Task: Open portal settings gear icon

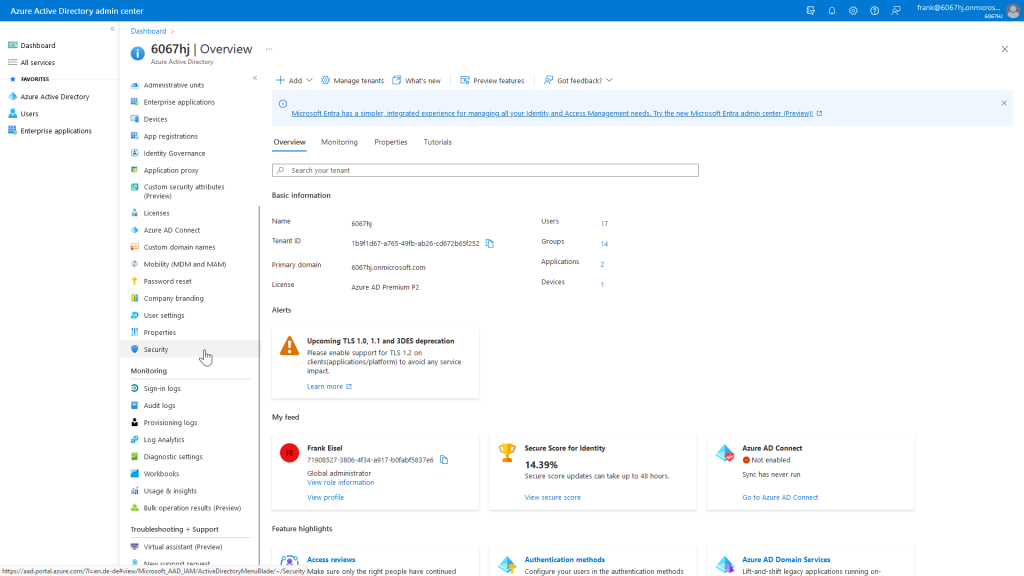Action: click(853, 10)
